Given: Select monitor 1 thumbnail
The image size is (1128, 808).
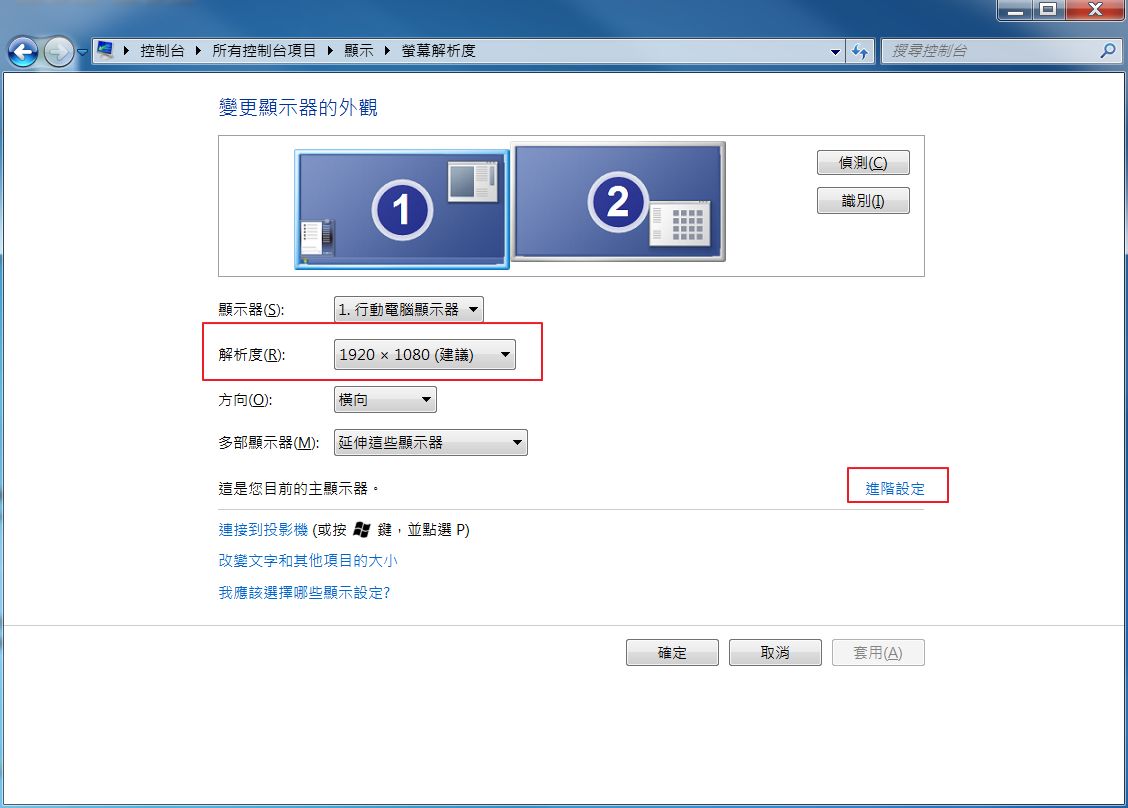Looking at the screenshot, I should (x=401, y=209).
